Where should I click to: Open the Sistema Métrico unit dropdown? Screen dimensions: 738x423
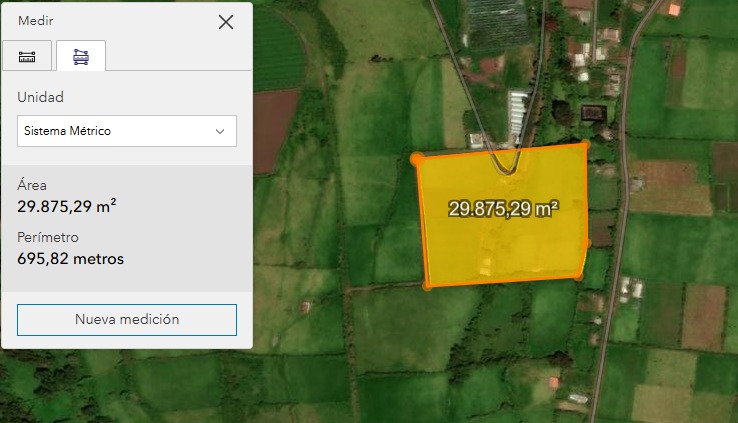[x=127, y=131]
